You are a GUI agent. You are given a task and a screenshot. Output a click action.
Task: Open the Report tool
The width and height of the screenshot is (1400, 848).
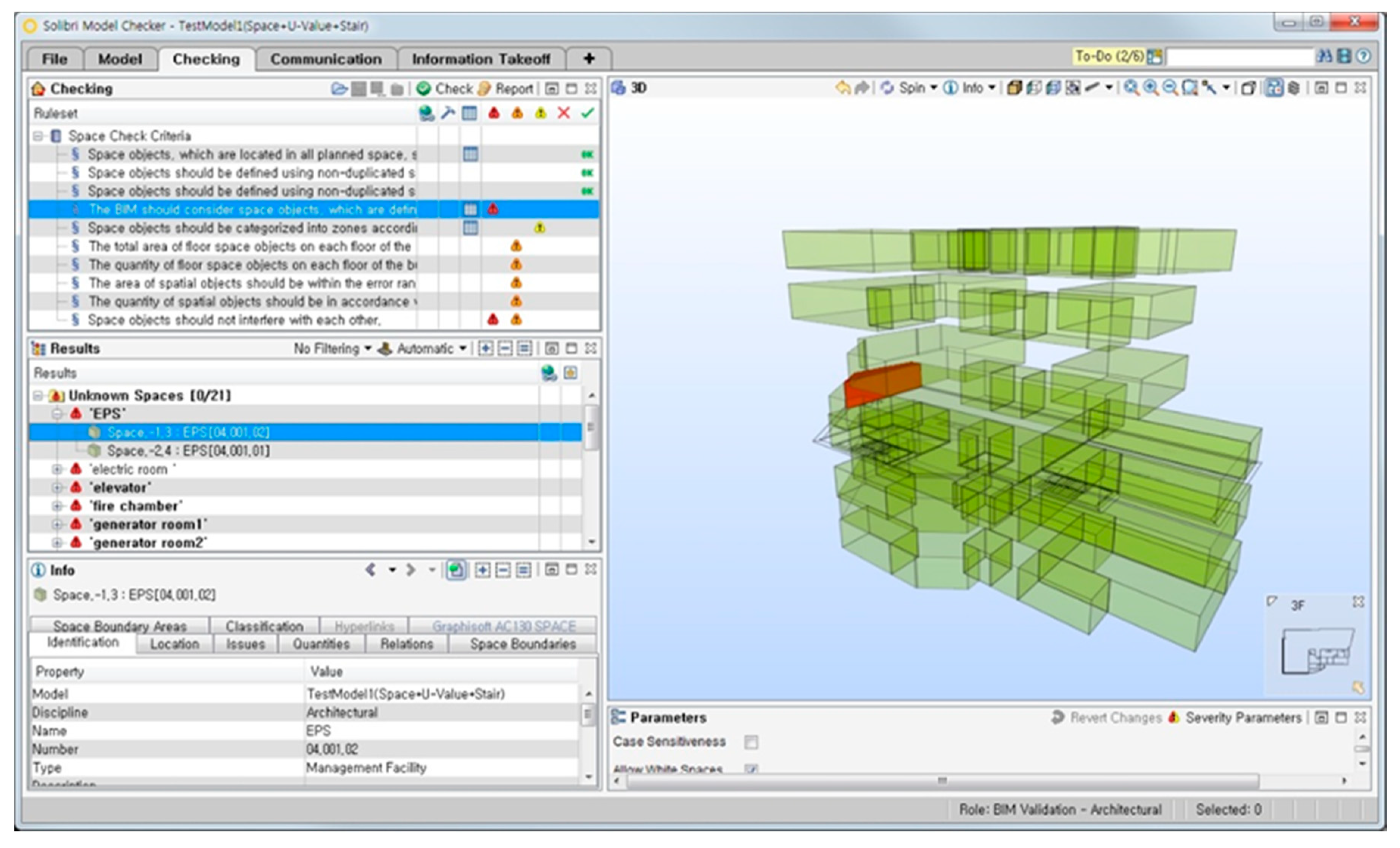tap(507, 89)
